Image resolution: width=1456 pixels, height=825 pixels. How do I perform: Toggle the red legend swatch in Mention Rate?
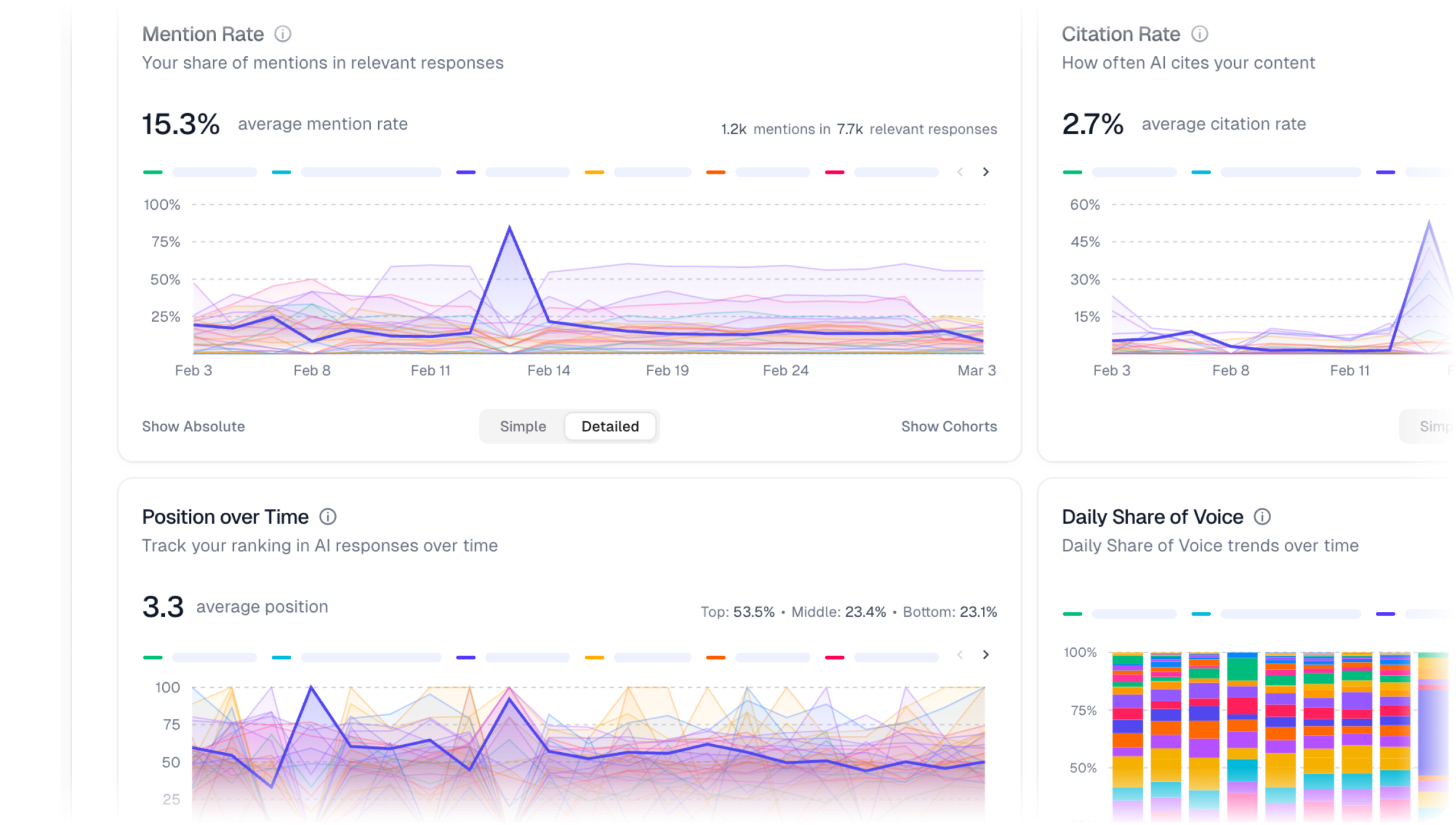pyautogui.click(x=834, y=172)
